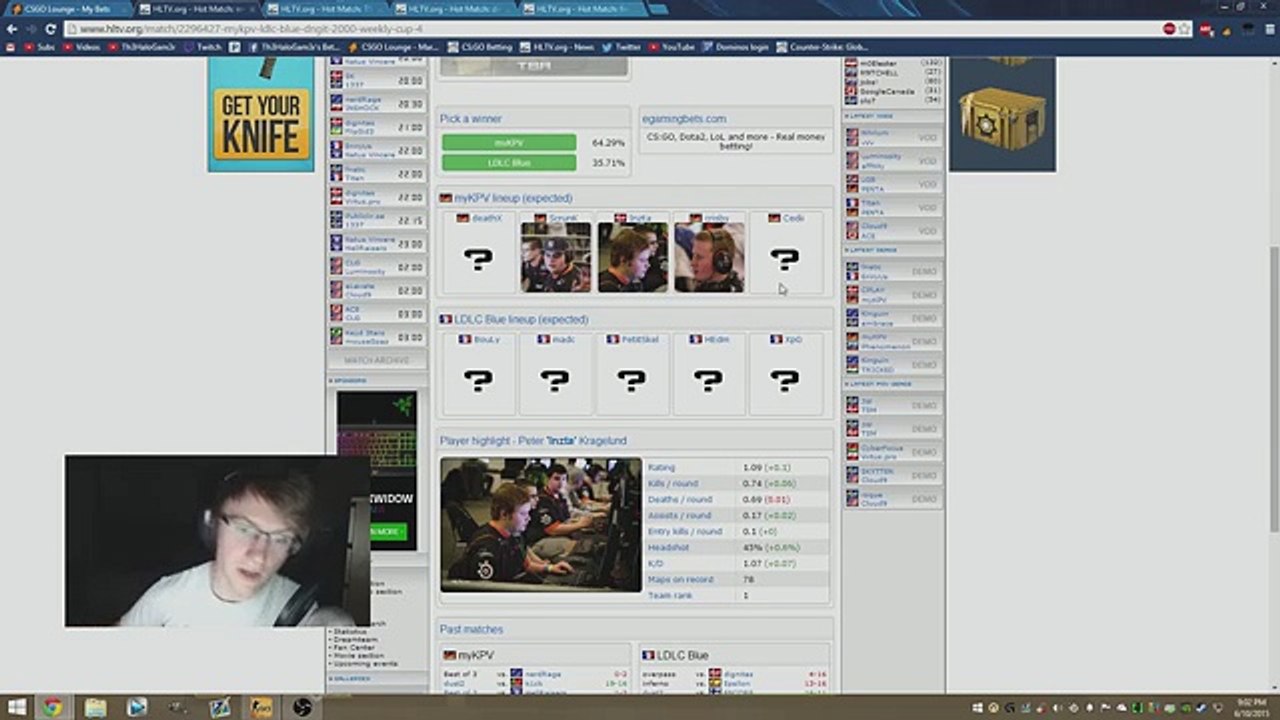Open the taskbar clock showing 9:02 PM
This screenshot has height=720, width=1280.
(1252, 708)
